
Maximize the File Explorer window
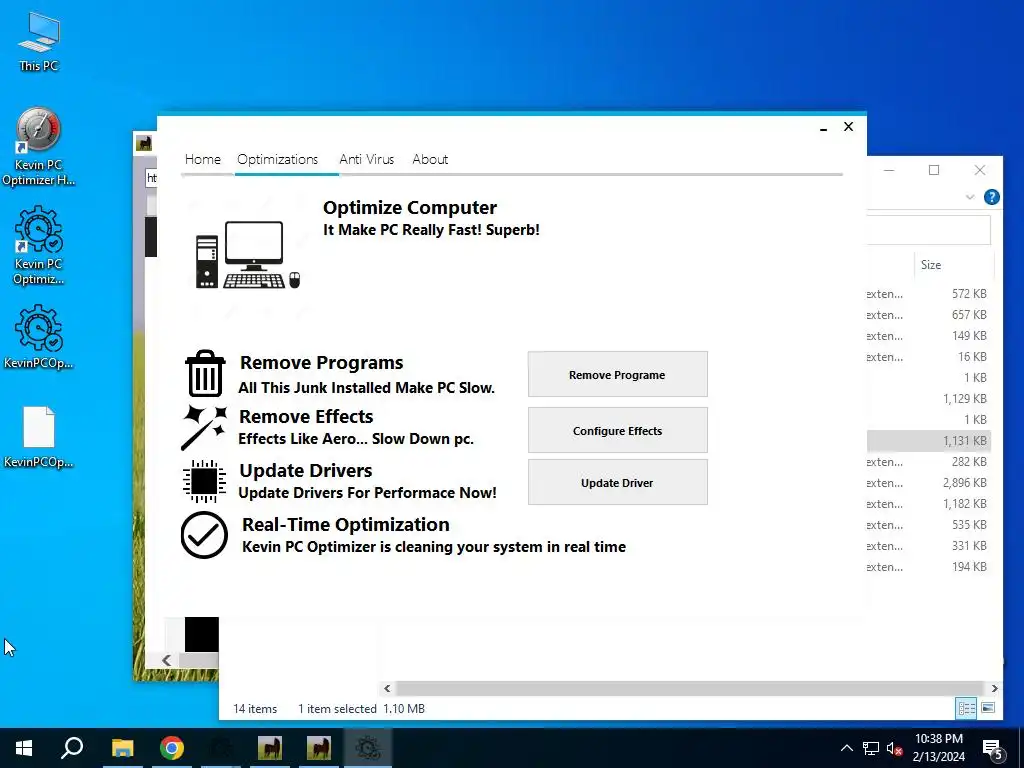pyautogui.click(x=934, y=170)
